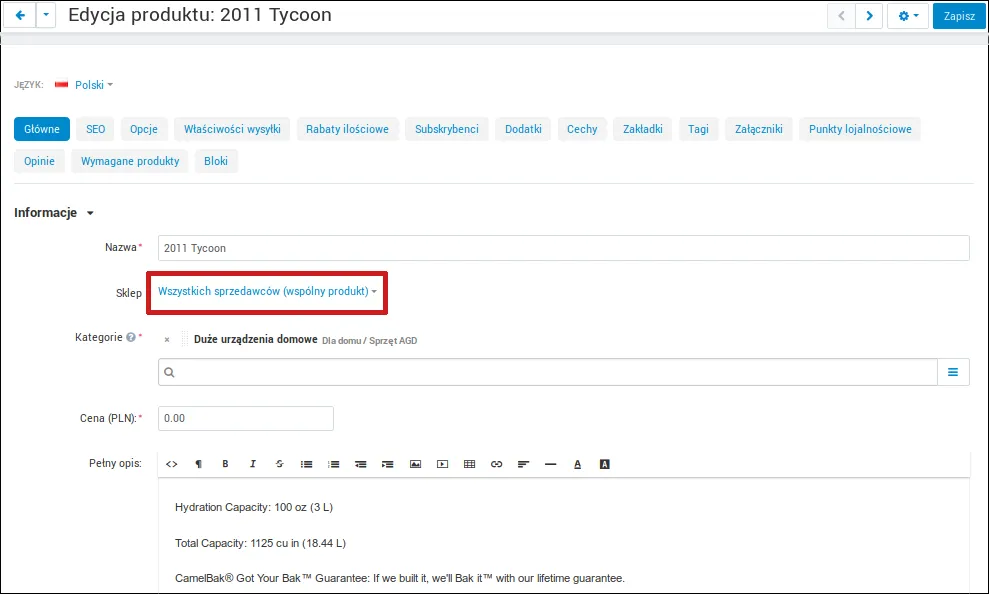Collapse the Informacje section
The width and height of the screenshot is (989, 594).
[54, 213]
